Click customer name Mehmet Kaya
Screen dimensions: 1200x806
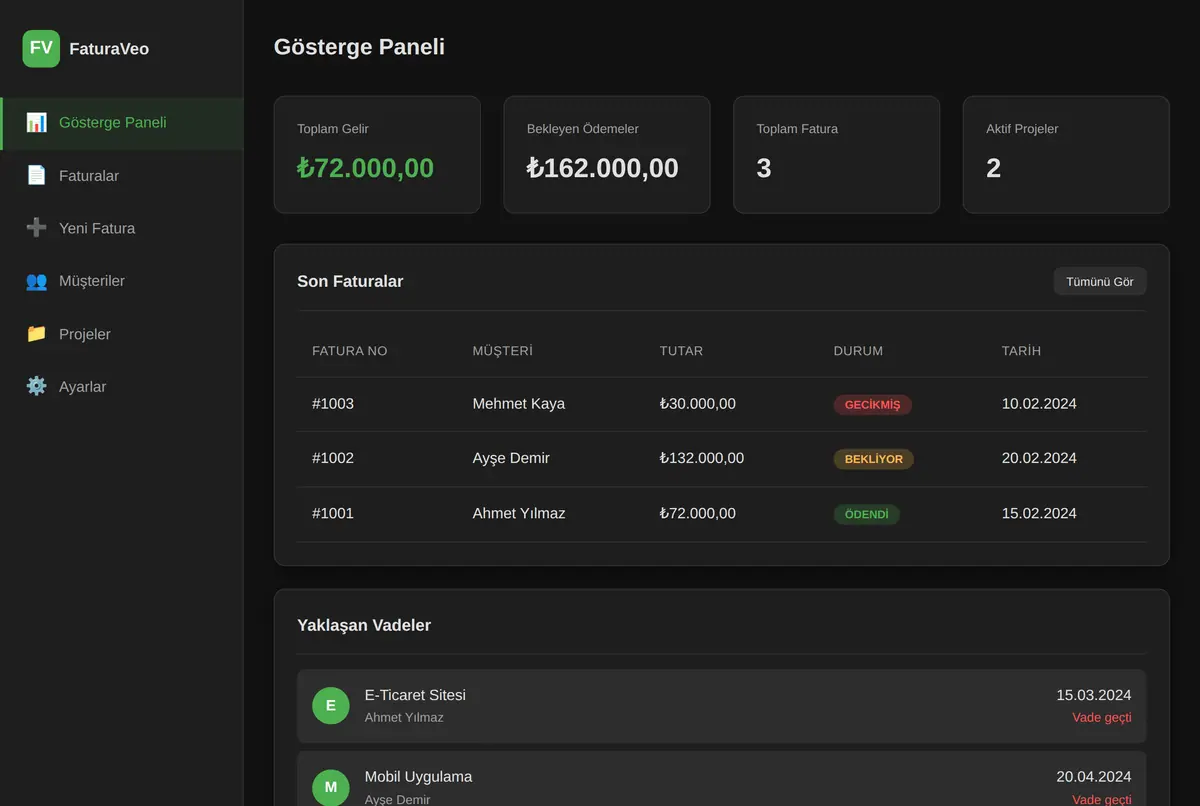click(x=519, y=404)
